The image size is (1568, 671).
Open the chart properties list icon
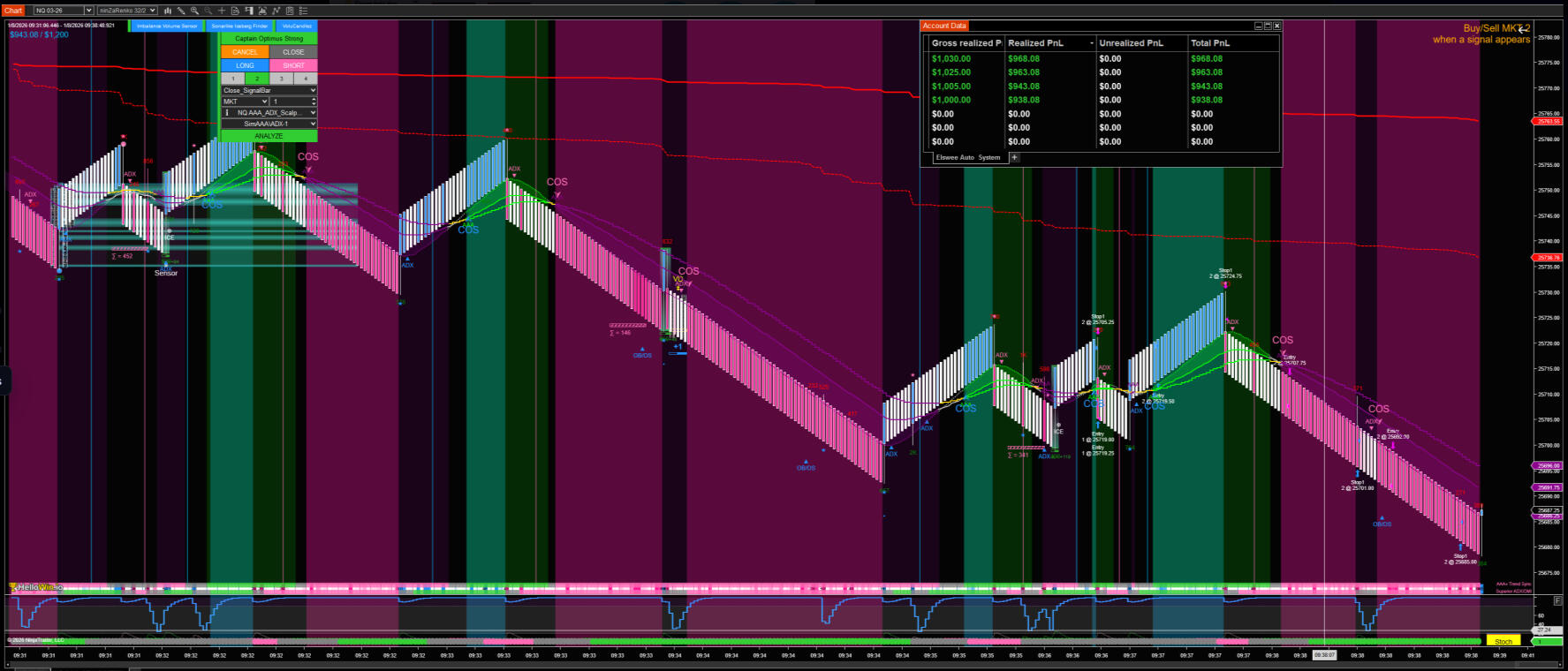click(303, 11)
